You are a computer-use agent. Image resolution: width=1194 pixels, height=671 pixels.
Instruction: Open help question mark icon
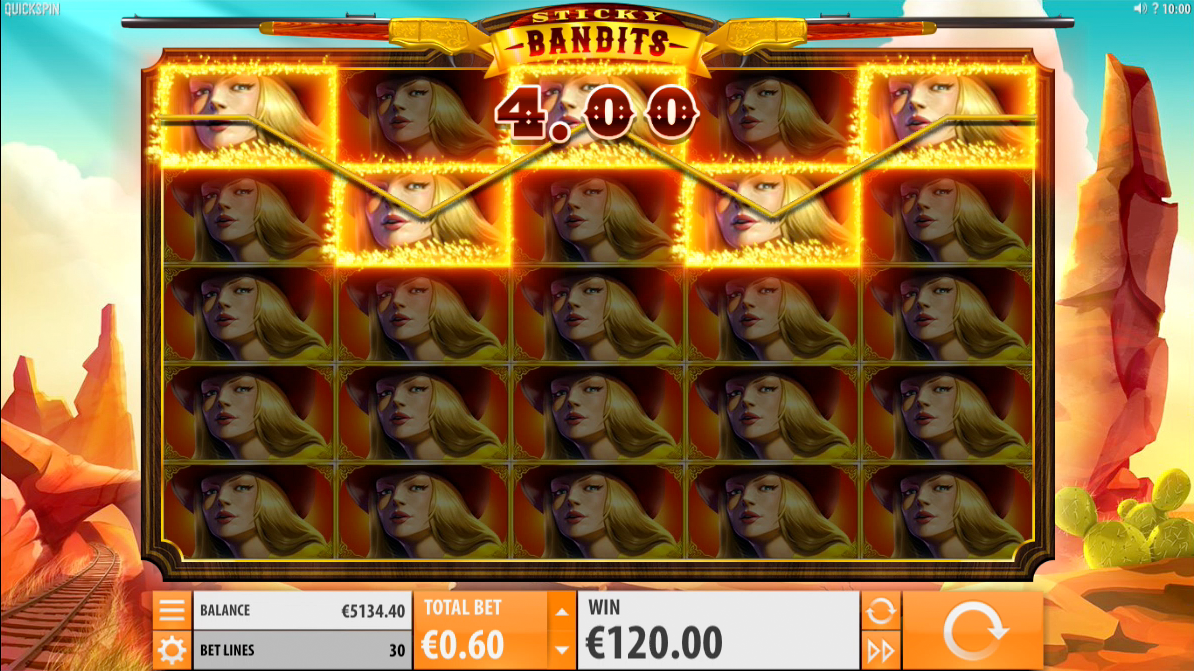tap(1155, 8)
